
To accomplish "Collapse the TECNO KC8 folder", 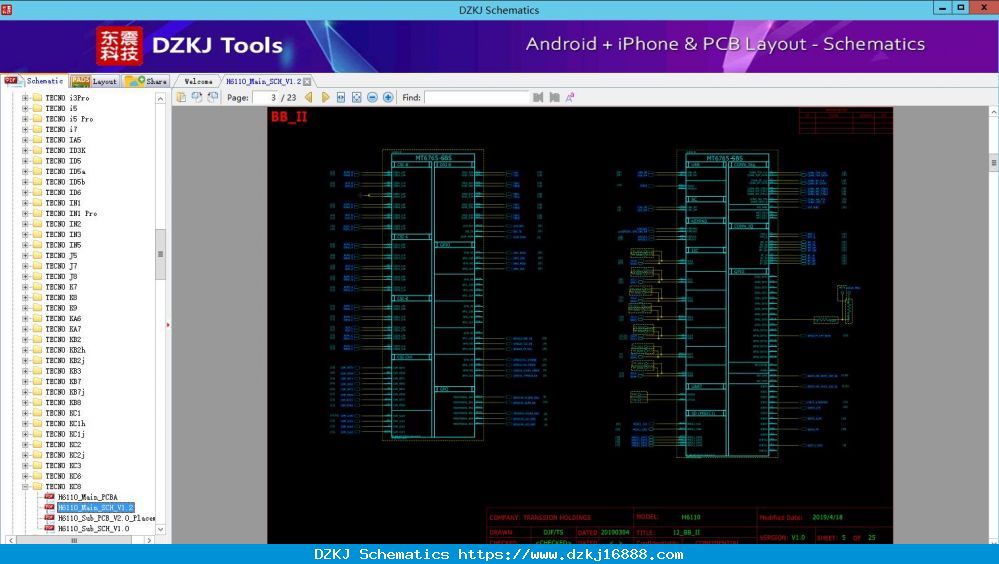I will coord(25,486).
